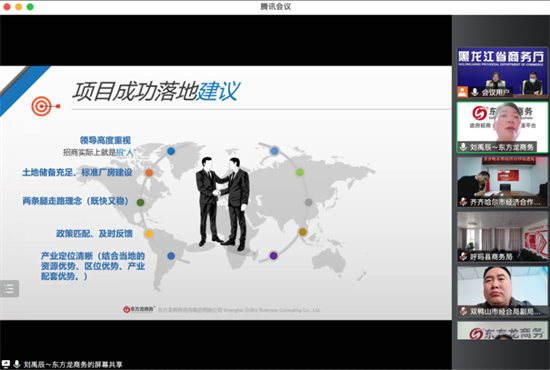Select the partly visible 东方龙商务 thumbnail at bottom

point(502,331)
